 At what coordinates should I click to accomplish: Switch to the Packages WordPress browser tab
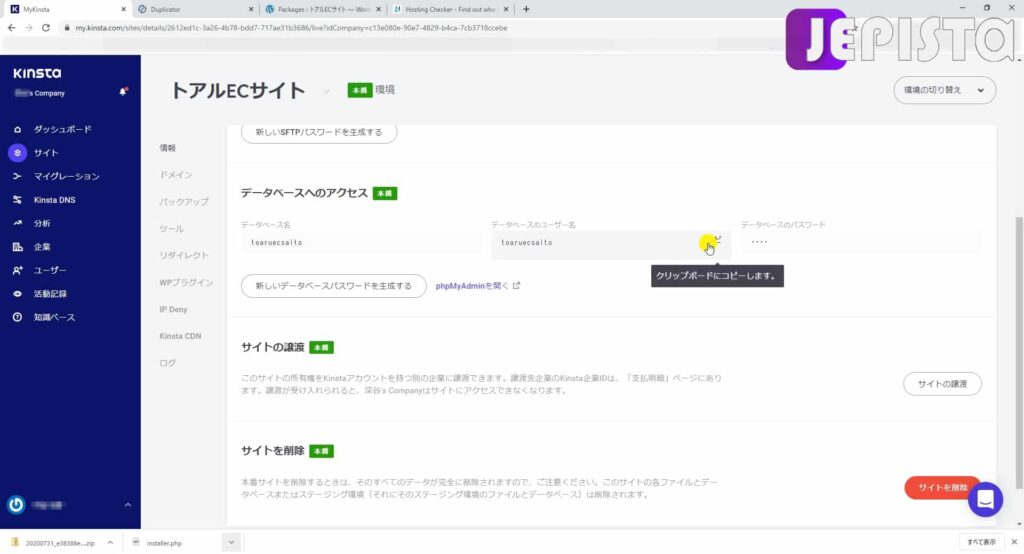(323, 9)
